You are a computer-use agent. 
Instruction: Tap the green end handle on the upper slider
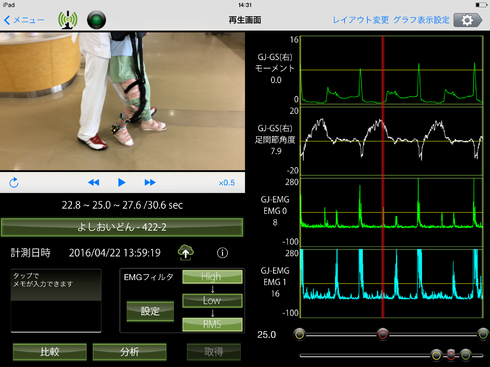pos(483,334)
